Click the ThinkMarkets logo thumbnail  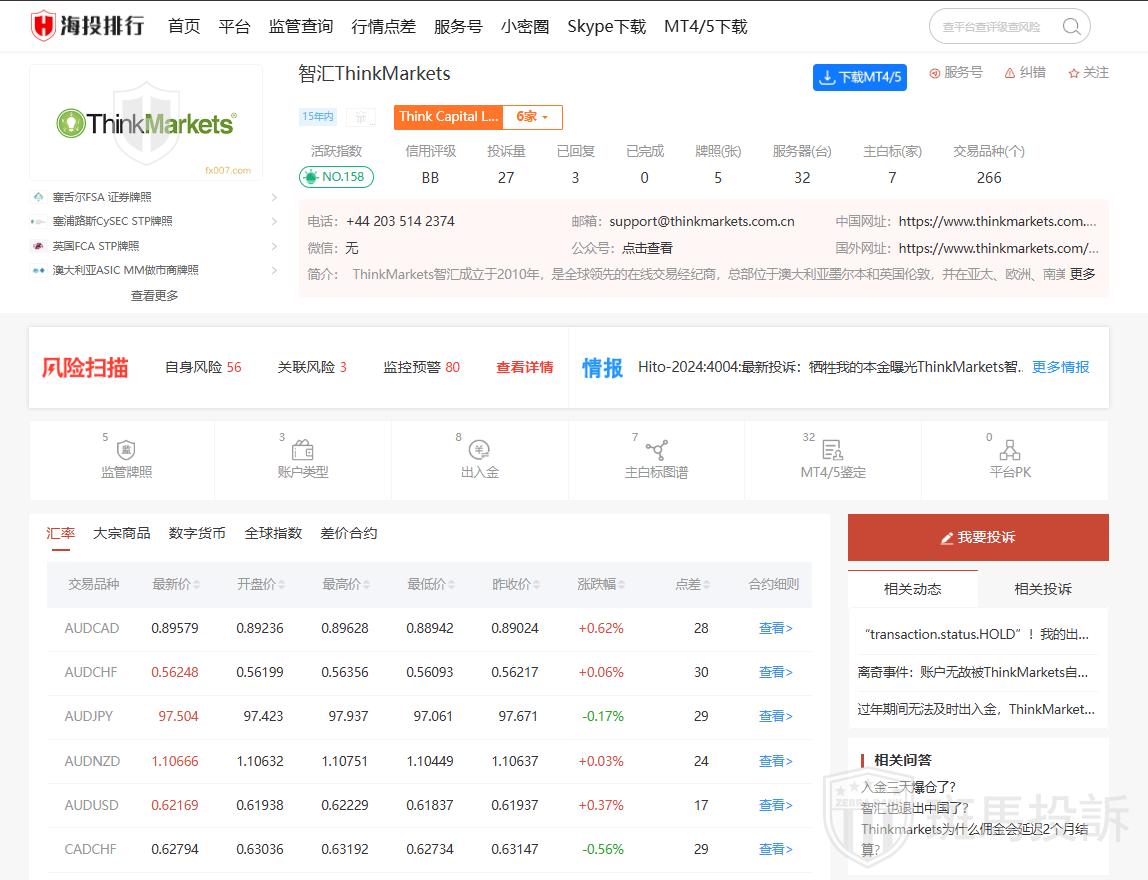tap(146, 123)
